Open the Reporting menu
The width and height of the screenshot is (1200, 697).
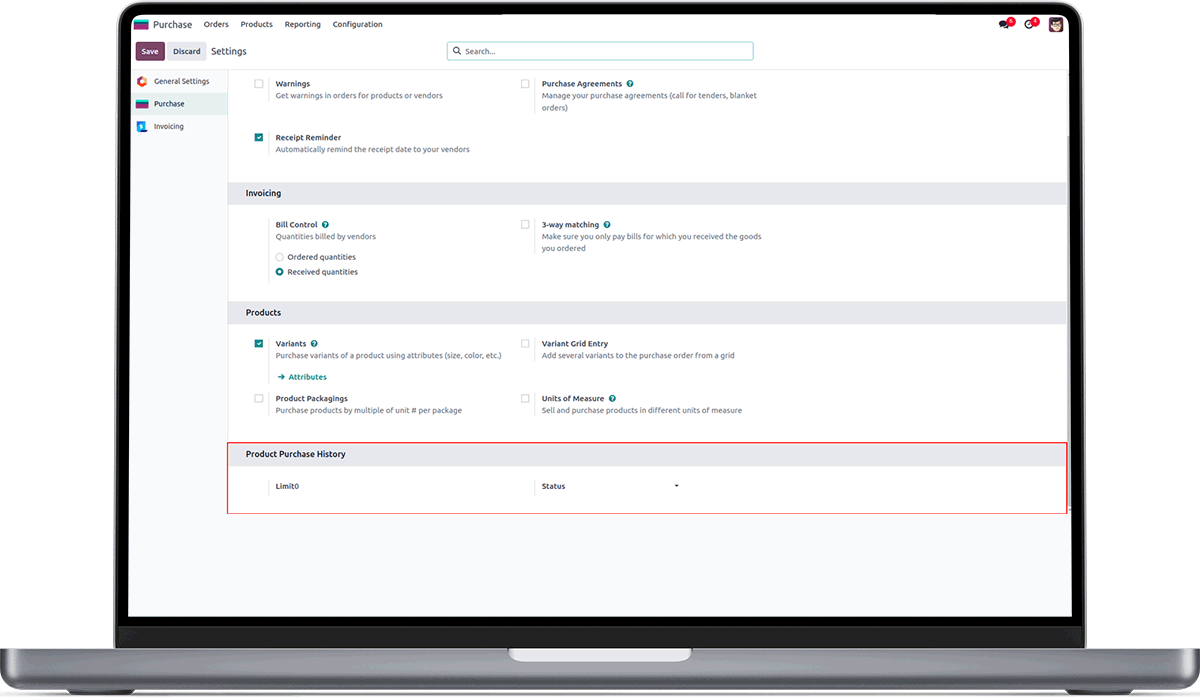(303, 24)
